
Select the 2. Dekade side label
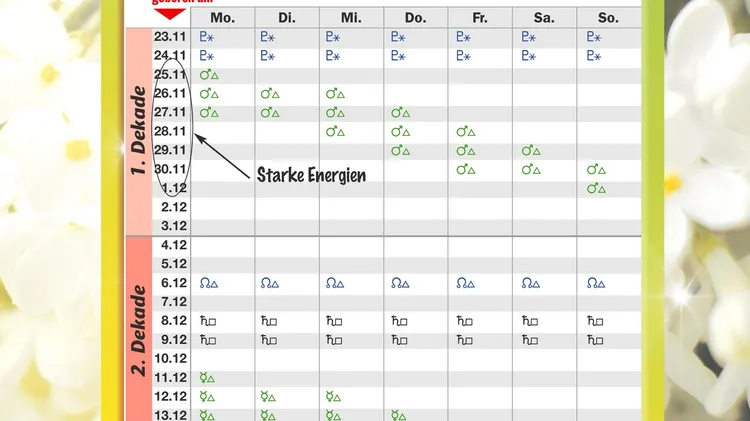pyautogui.click(x=139, y=330)
